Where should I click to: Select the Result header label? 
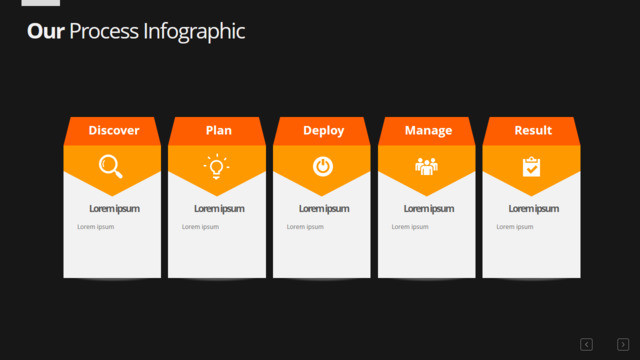[x=533, y=130]
